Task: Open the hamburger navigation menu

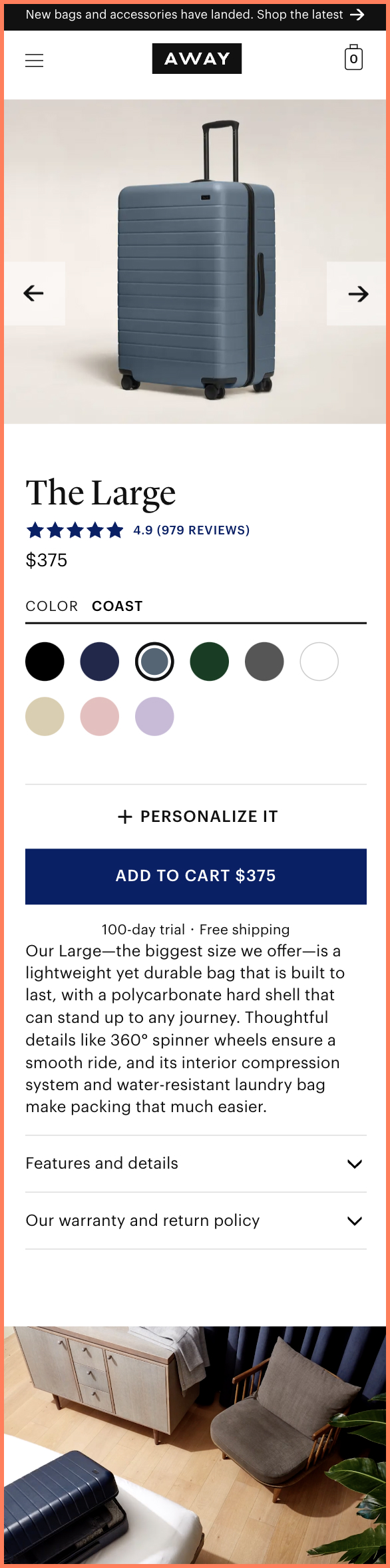Action: click(34, 60)
